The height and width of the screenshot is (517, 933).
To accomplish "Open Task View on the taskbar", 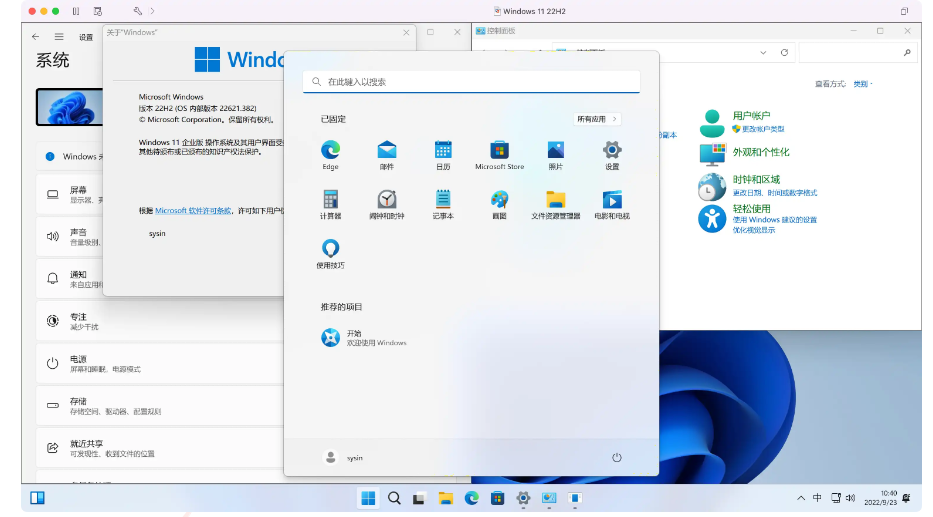I will [x=419, y=498].
